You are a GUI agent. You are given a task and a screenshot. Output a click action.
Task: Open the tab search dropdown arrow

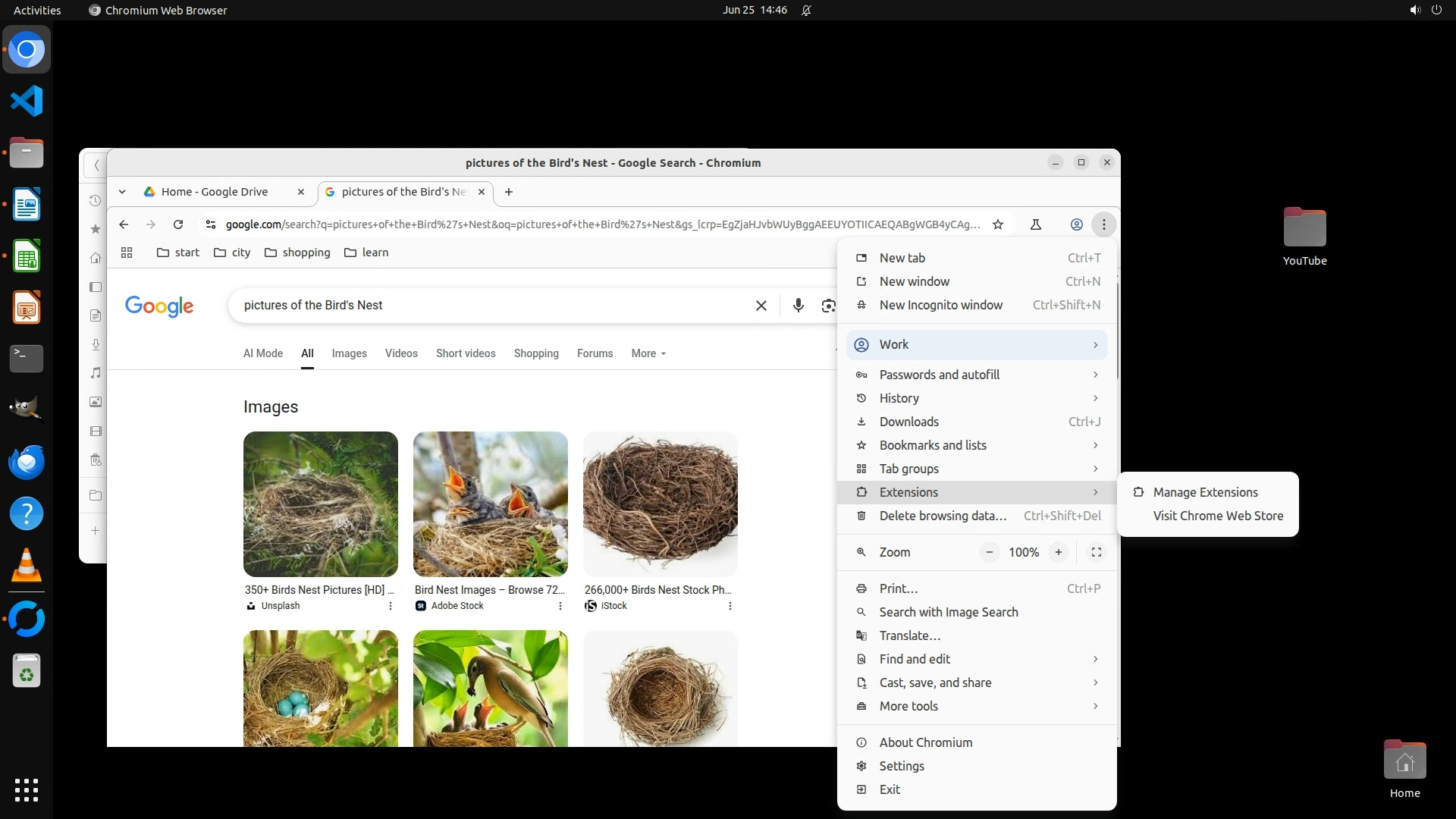[122, 192]
